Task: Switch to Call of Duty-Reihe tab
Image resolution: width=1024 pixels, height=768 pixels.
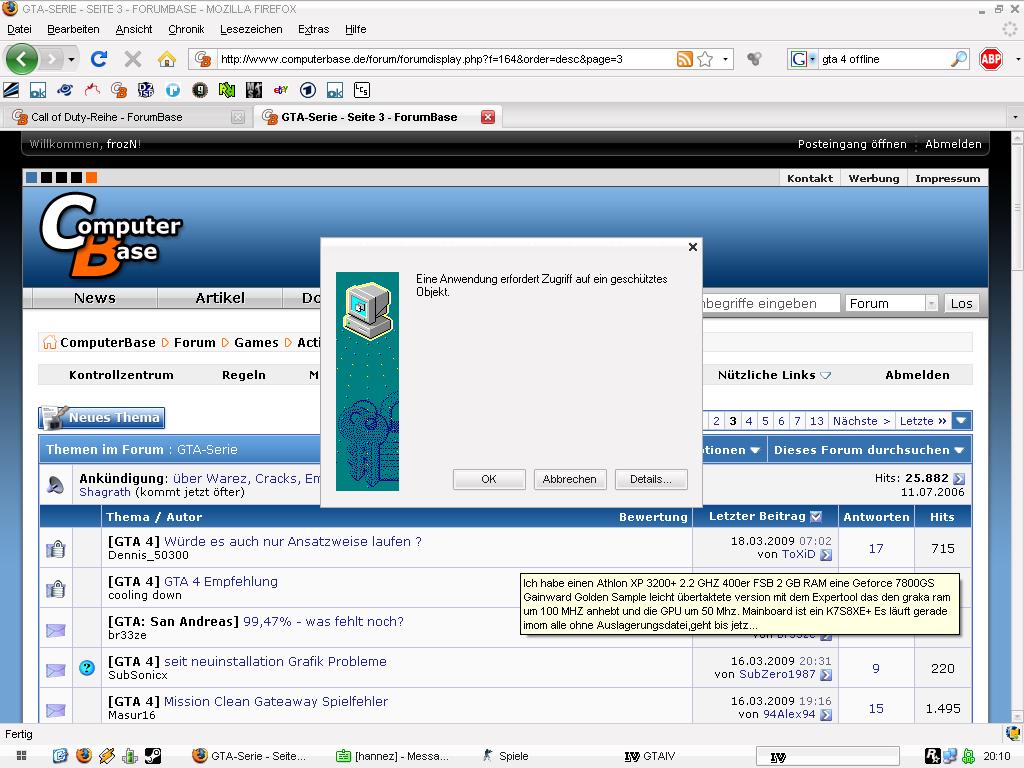Action: coord(128,117)
